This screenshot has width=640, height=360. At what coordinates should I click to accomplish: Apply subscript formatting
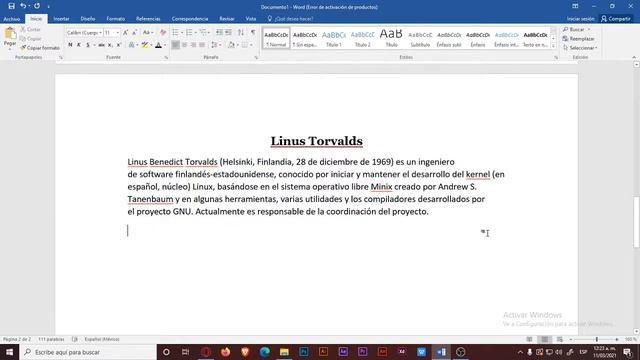pos(110,45)
